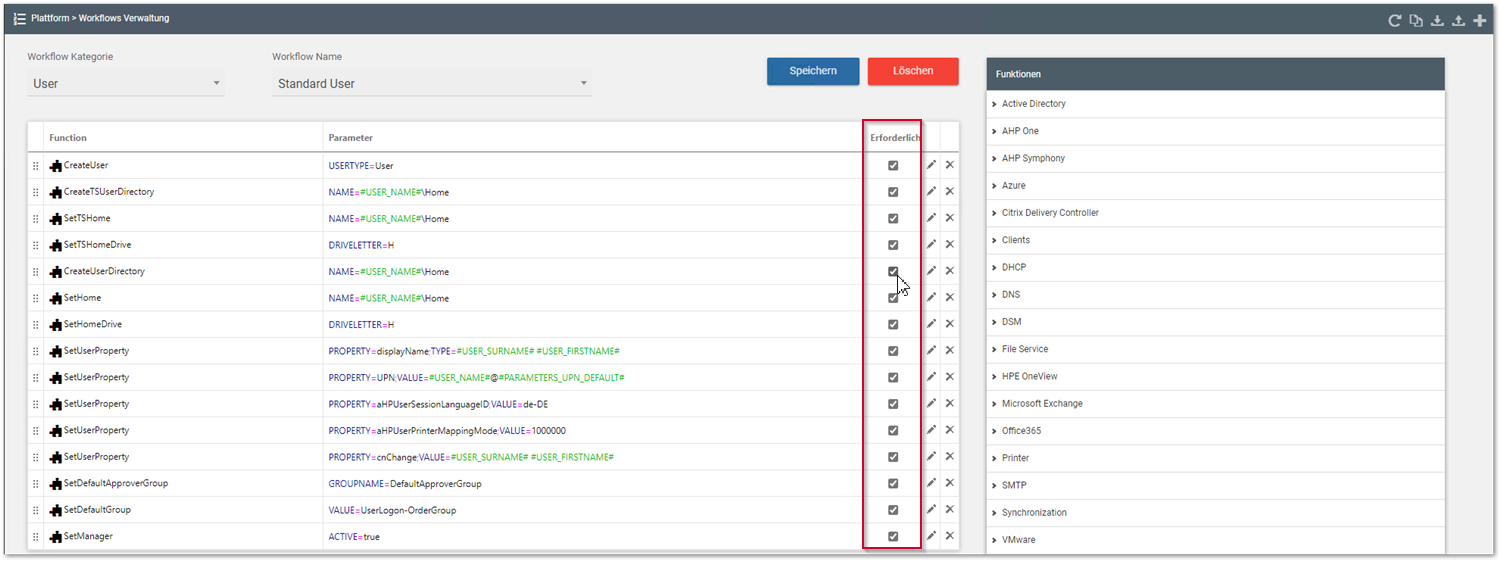Click the copy workflow icon in header
Screen dimensions: 1500x561
click(1416, 20)
